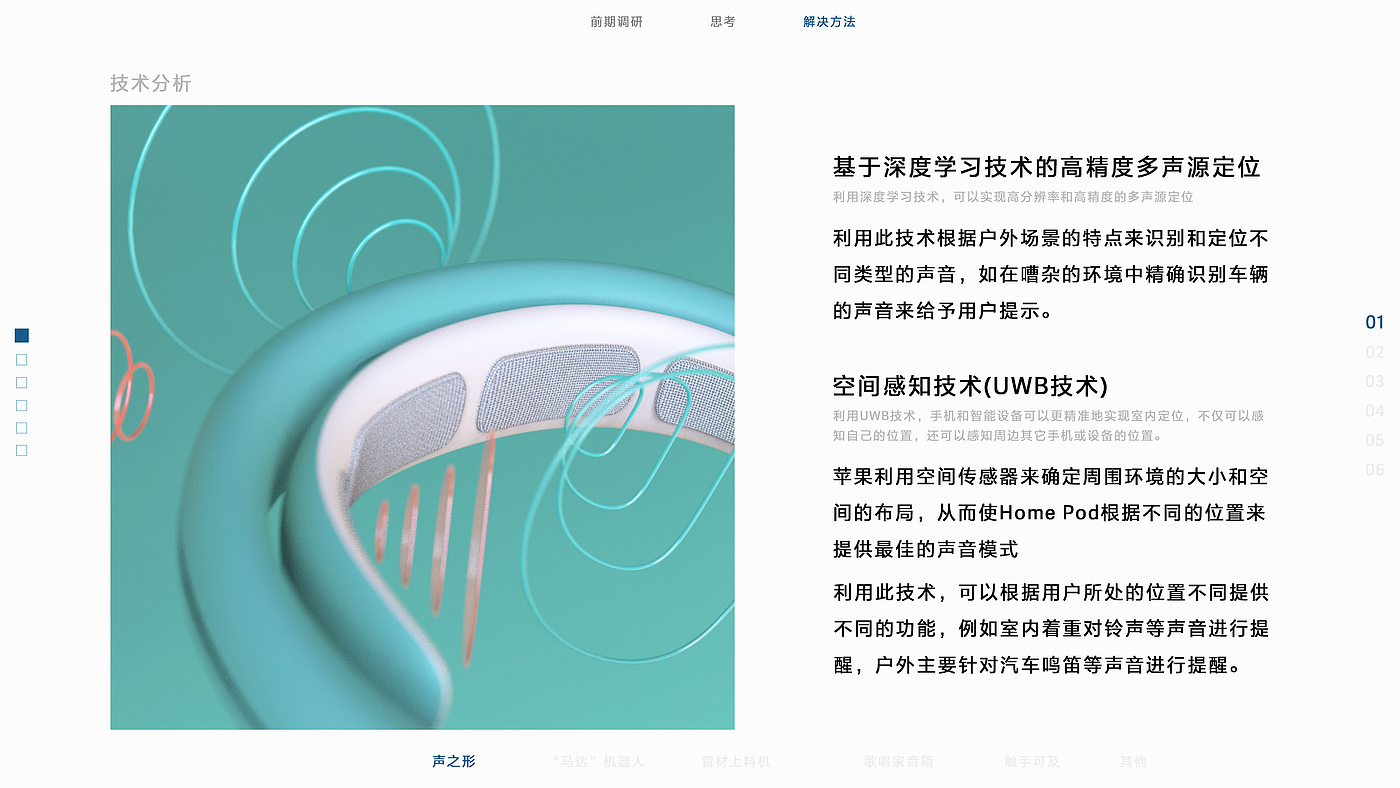Click the teal neckband product image
Screen dimensions: 1400x788
point(422,417)
